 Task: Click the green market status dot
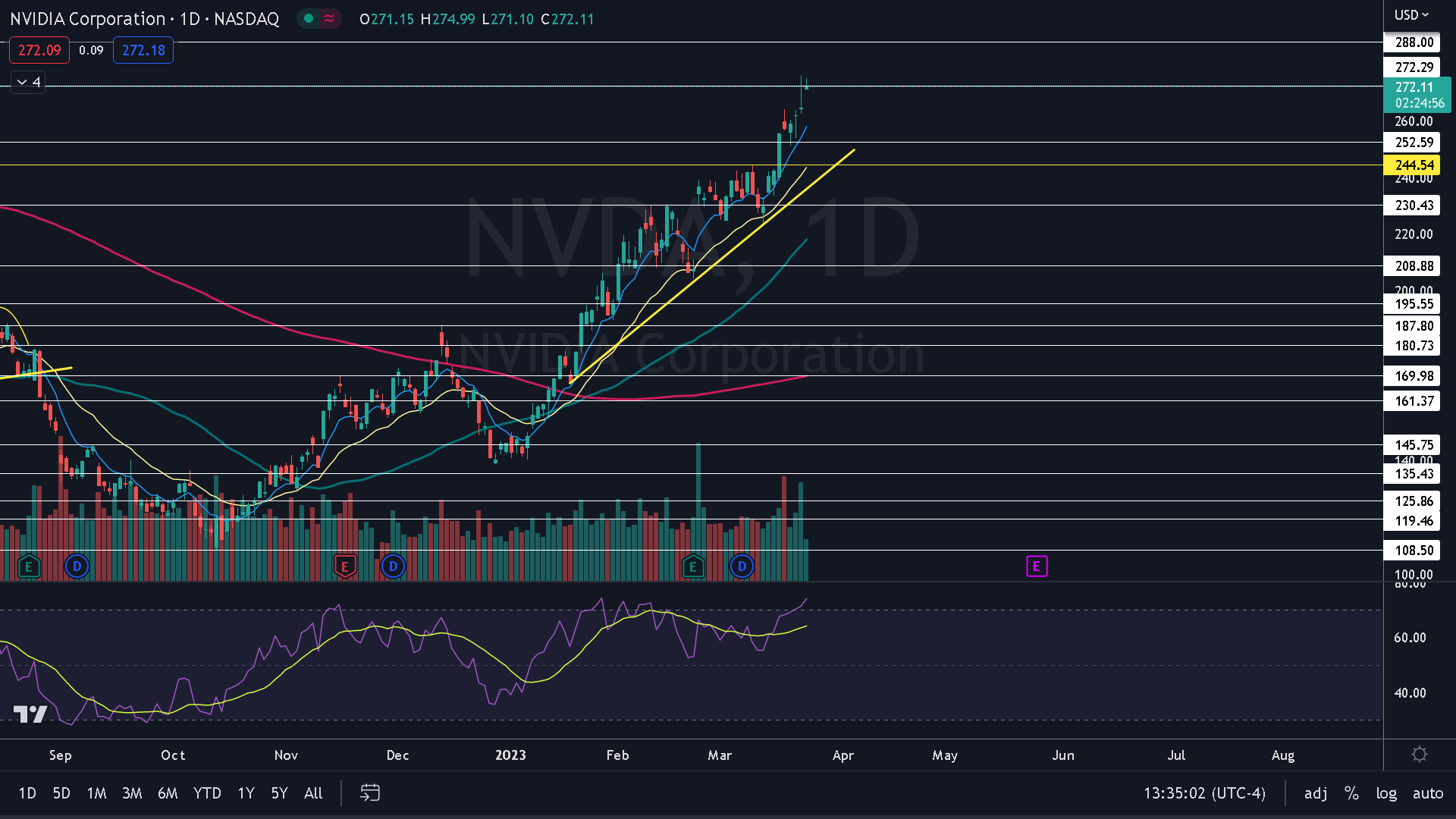coord(309,18)
